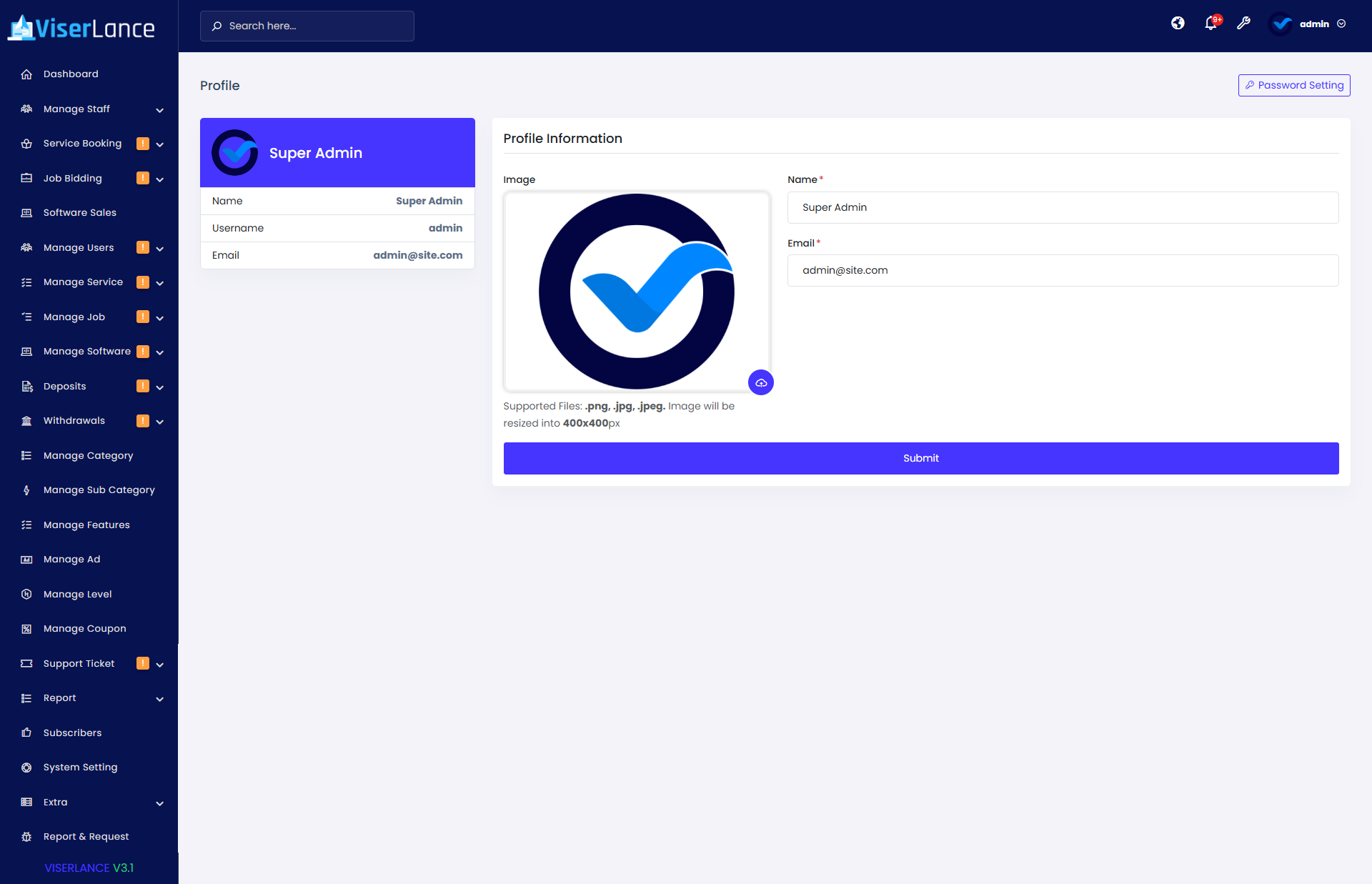This screenshot has height=884, width=1372.
Task: Click the Subscribers thumbs-up icon
Action: click(26, 732)
